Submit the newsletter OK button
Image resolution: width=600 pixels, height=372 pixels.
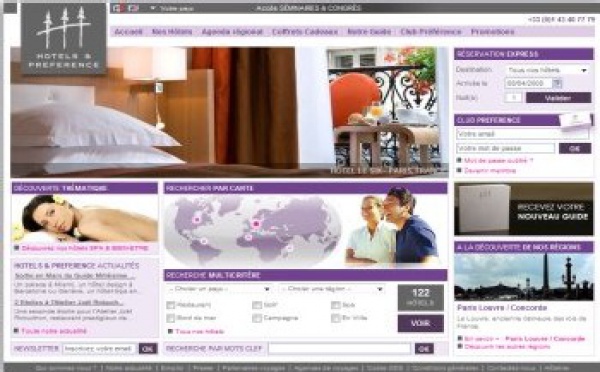tap(148, 349)
